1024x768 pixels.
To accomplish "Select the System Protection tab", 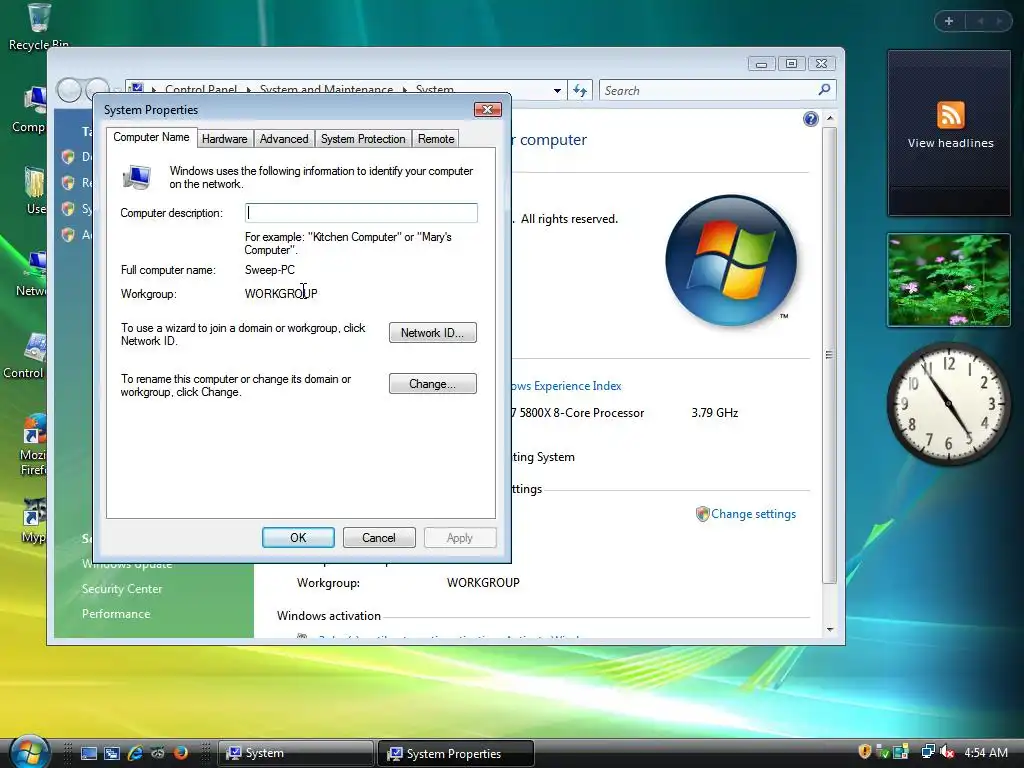I will pyautogui.click(x=363, y=138).
